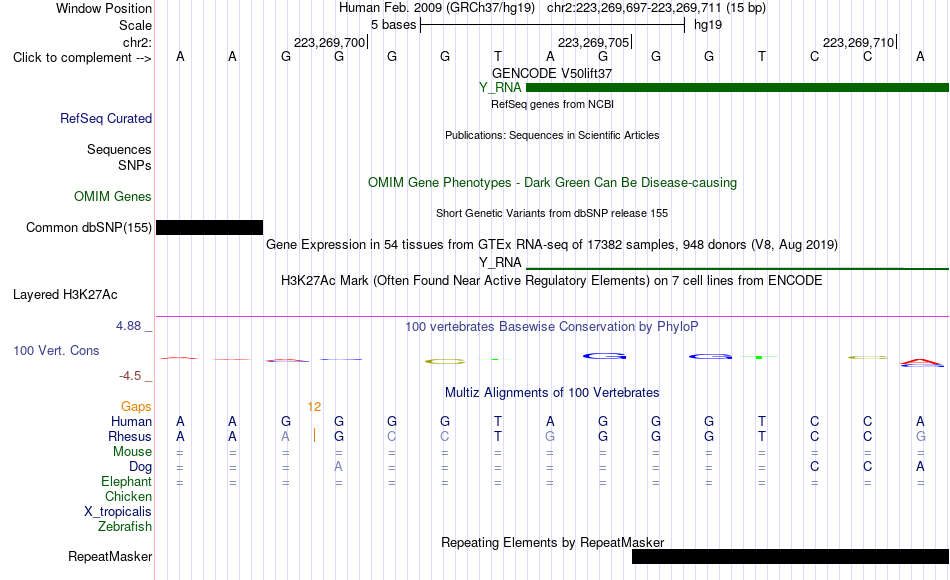The width and height of the screenshot is (950, 580).
Task: Click the -4.5 conservation scale value
Action: tap(130, 376)
